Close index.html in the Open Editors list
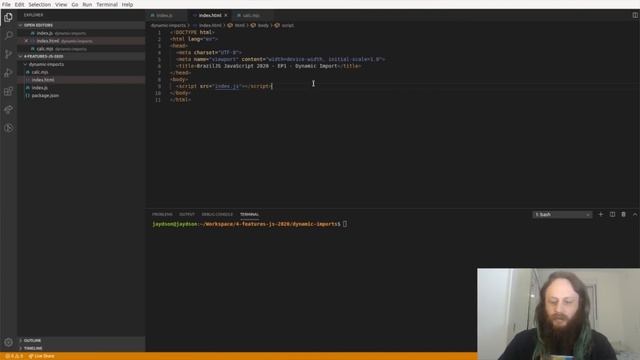This screenshot has height=360, width=640. tap(26, 41)
